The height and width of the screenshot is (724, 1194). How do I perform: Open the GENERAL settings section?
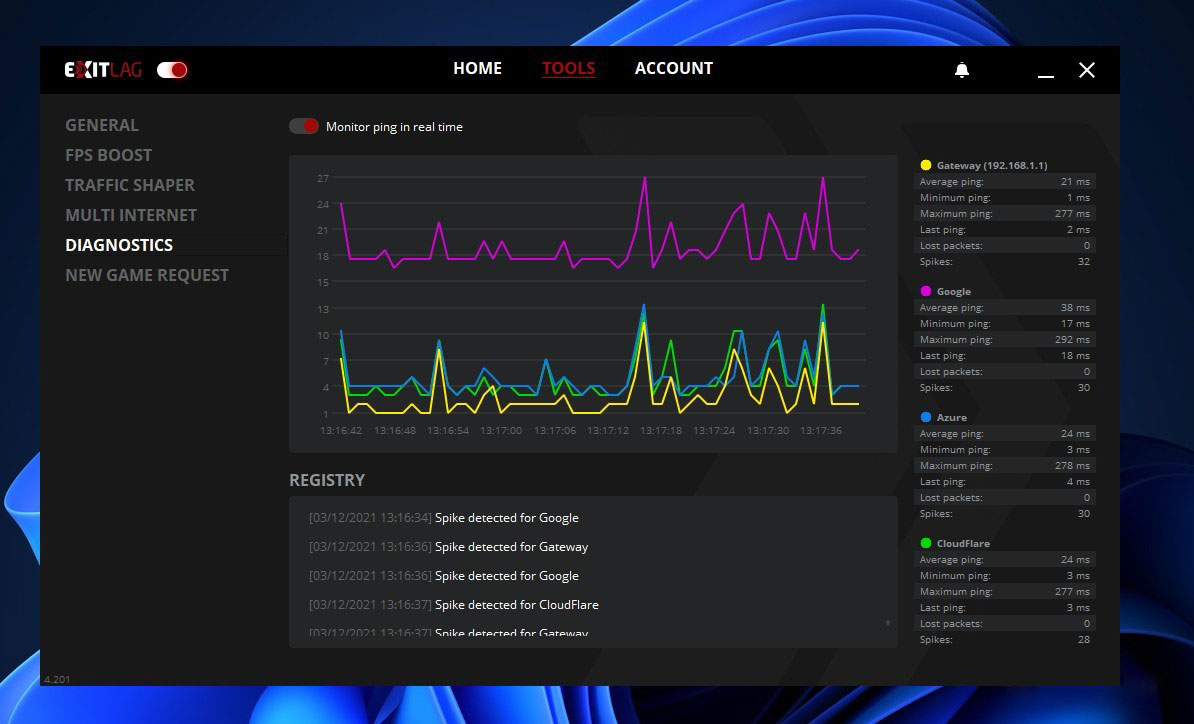(x=102, y=125)
